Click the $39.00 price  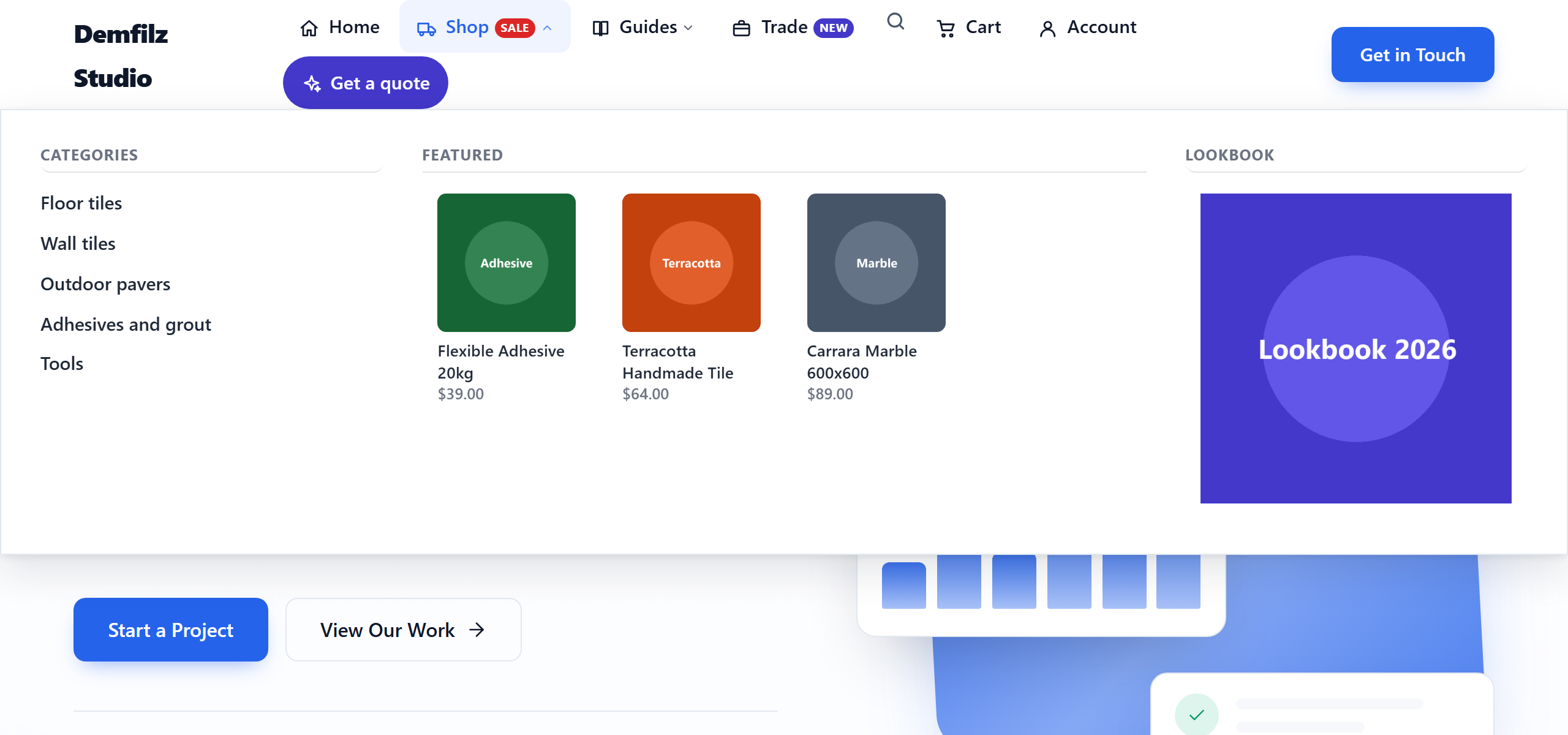(461, 394)
